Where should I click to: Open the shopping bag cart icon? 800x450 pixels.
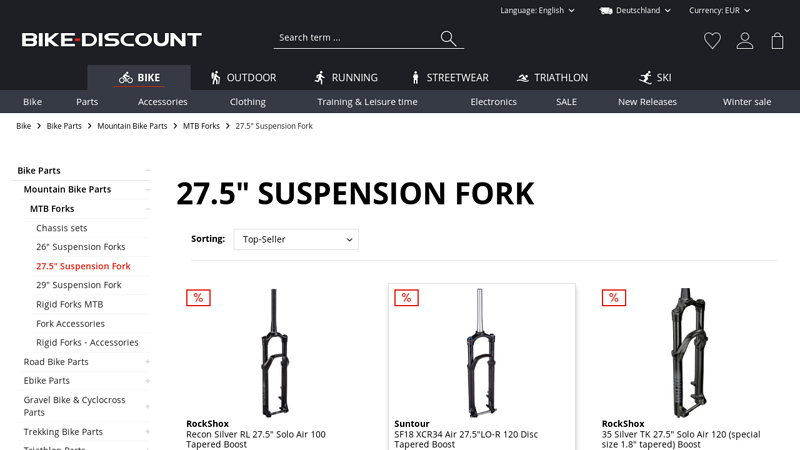777,40
